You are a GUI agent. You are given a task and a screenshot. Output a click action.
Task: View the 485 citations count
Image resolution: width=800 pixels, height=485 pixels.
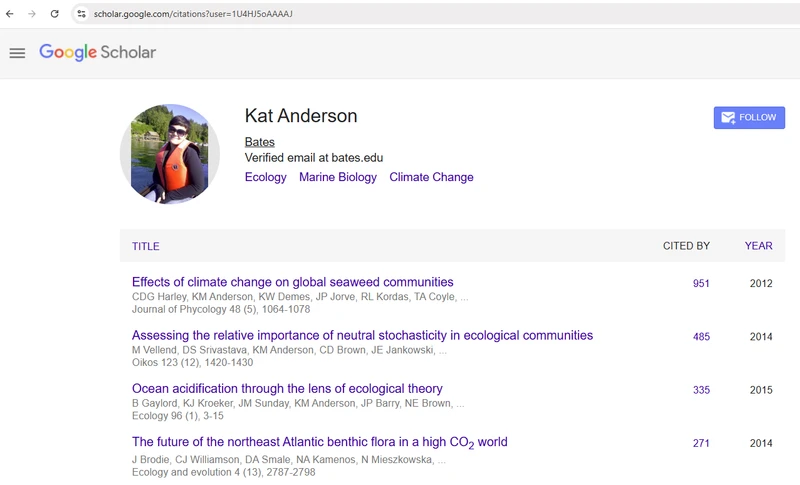(701, 337)
